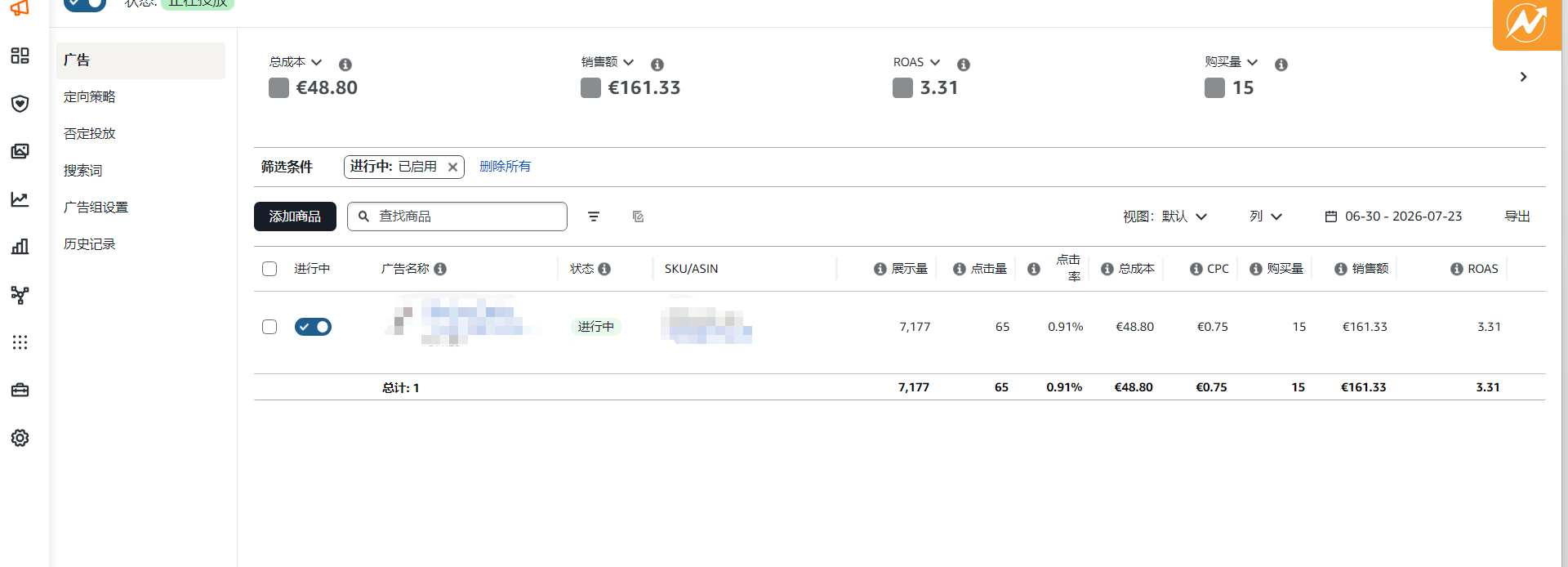Click grey color swatch beside 3.31
Viewport: 1568px width, 567px height.
[902, 88]
